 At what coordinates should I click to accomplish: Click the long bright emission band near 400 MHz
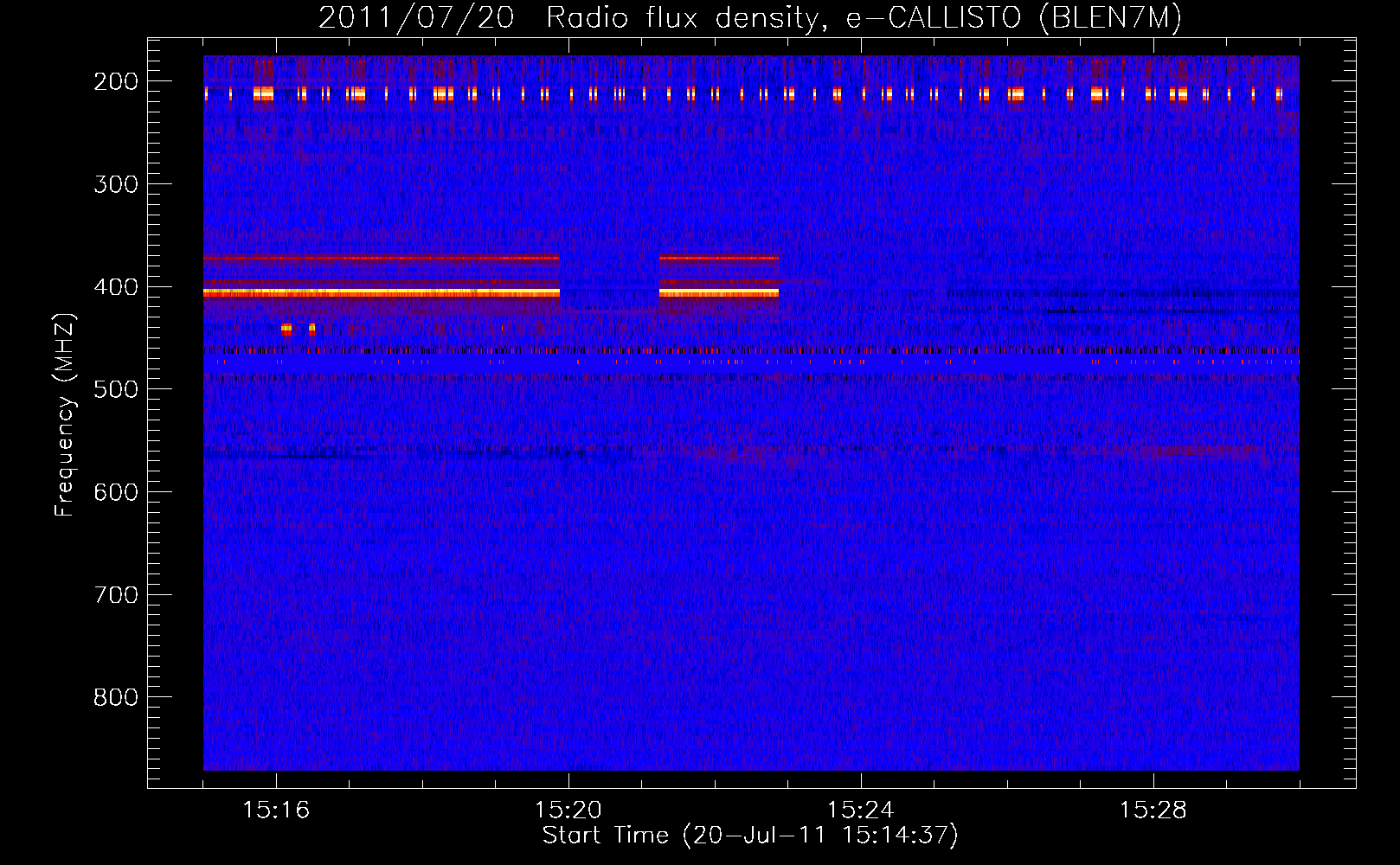tap(382, 293)
